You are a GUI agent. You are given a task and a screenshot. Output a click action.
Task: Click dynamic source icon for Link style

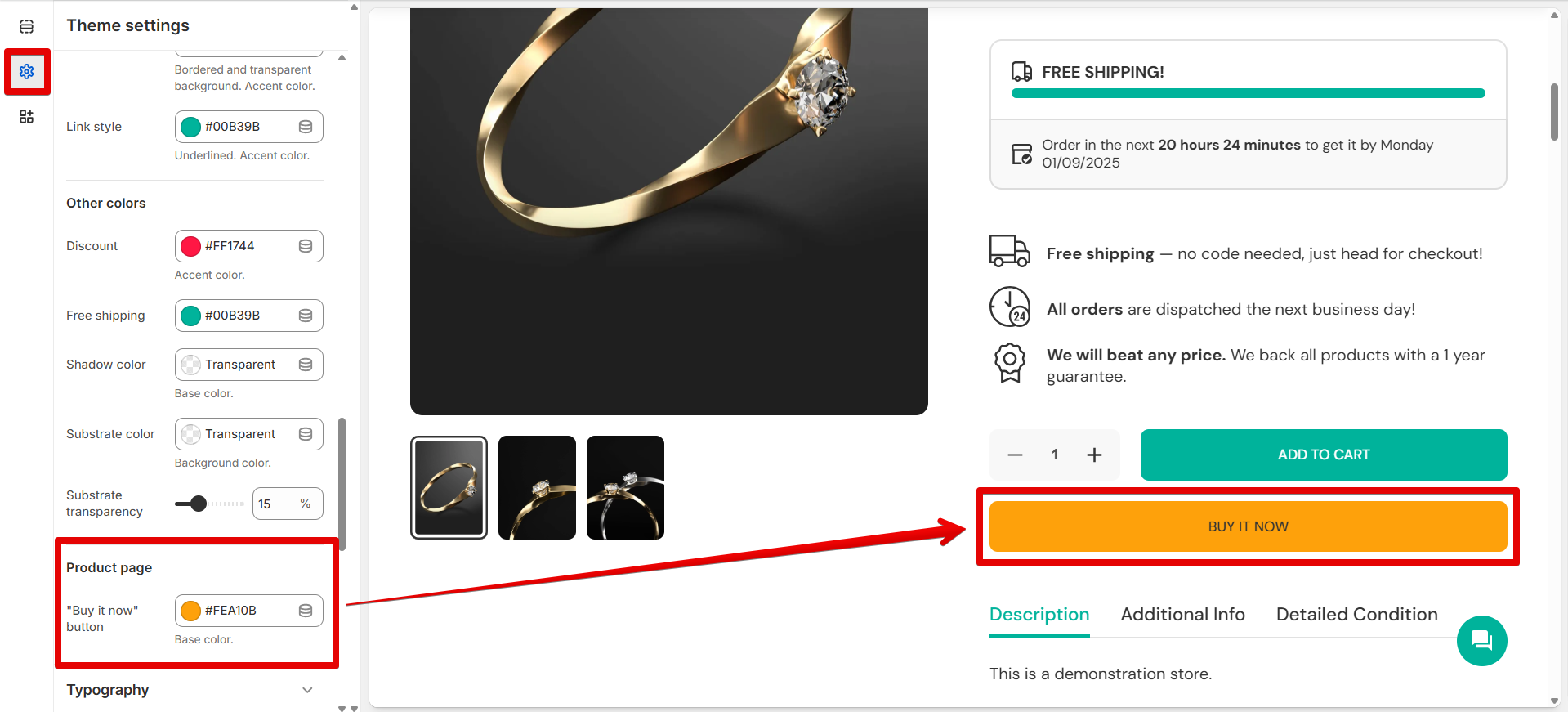coord(306,127)
